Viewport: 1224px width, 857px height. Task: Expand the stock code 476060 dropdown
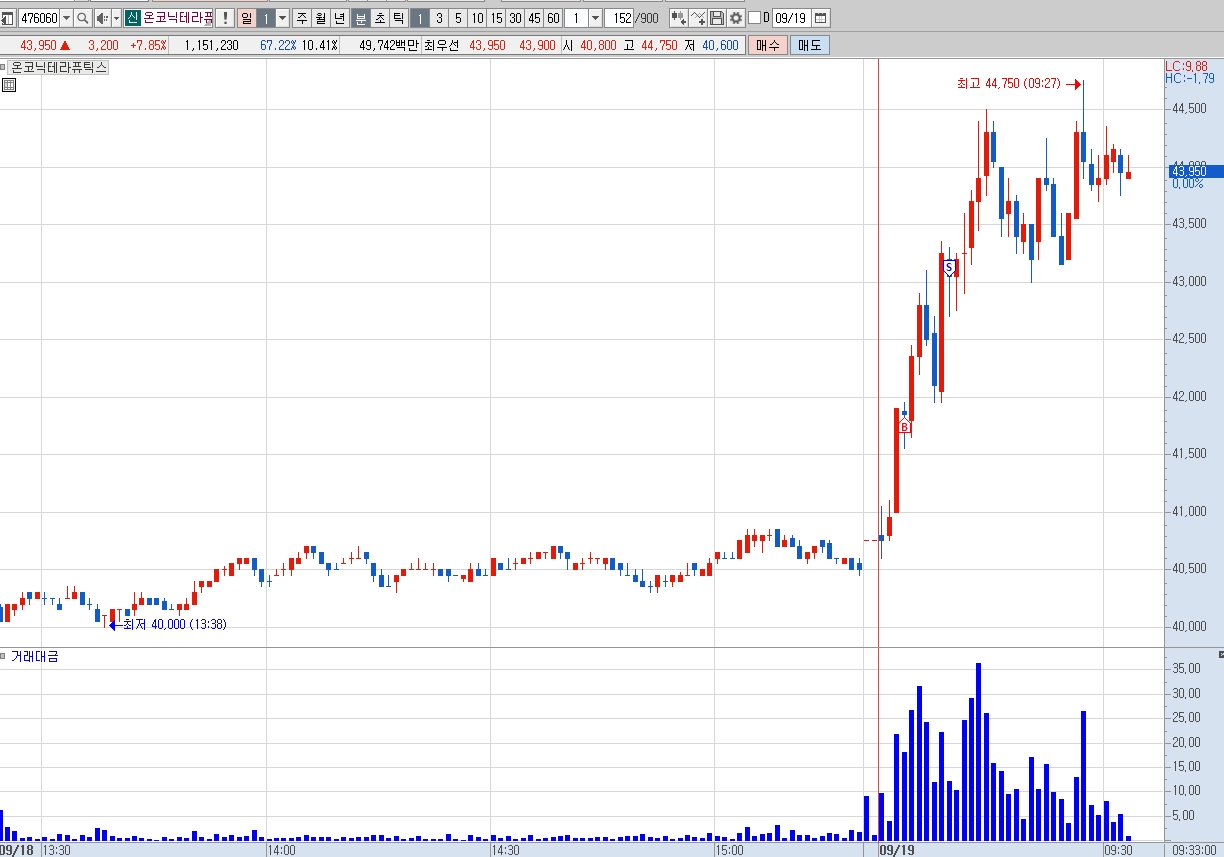(x=66, y=18)
